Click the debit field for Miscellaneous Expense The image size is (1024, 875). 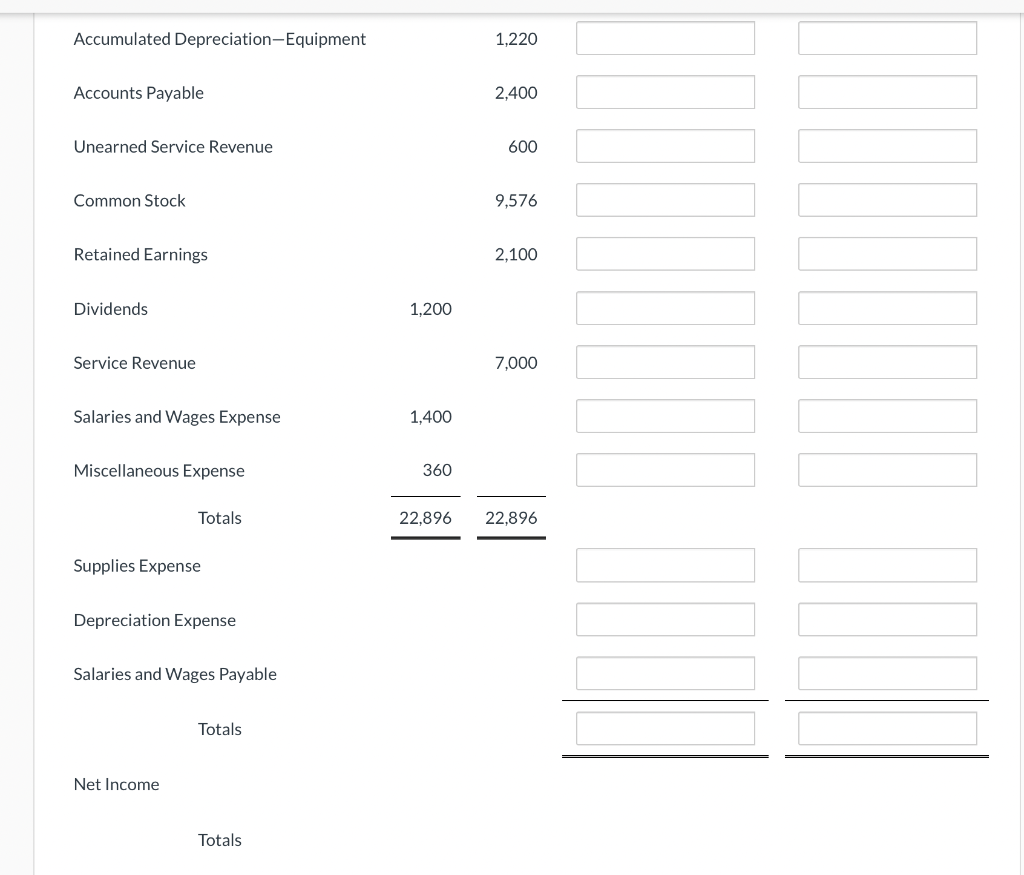pyautogui.click(x=665, y=469)
